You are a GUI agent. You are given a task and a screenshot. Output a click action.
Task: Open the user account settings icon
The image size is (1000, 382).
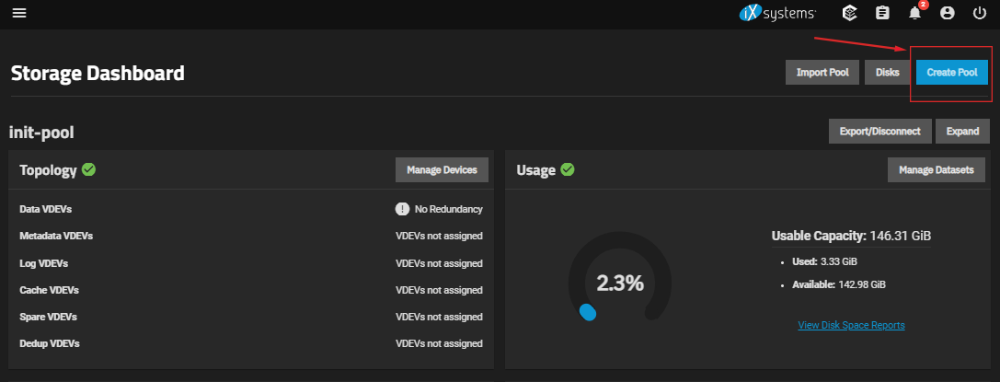pyautogui.click(x=947, y=13)
